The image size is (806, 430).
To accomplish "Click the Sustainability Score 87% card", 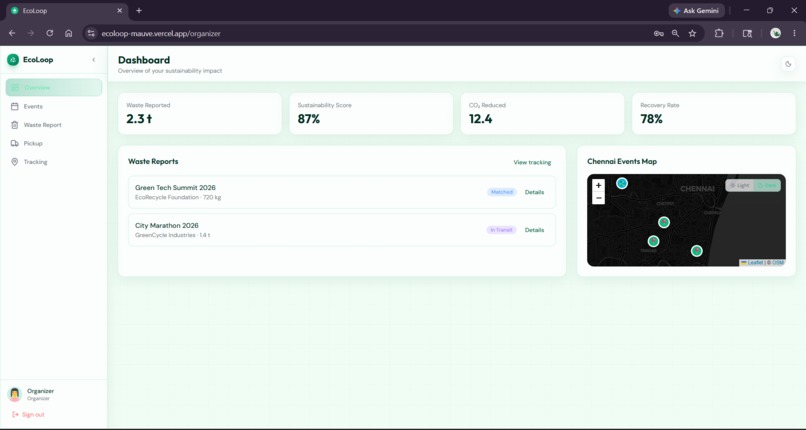I will coord(371,114).
